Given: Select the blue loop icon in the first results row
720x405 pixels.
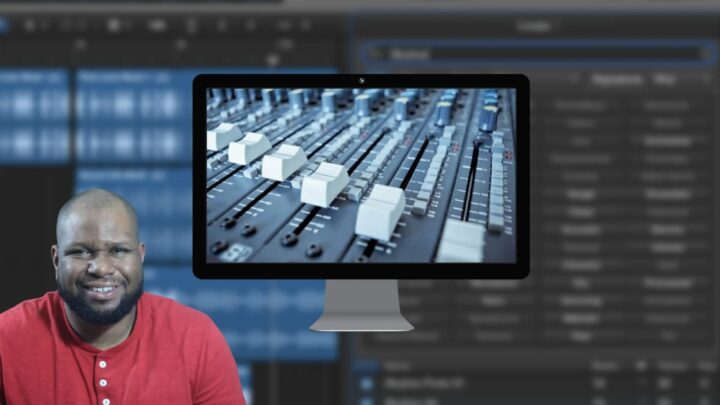Looking at the screenshot, I should [x=366, y=383].
